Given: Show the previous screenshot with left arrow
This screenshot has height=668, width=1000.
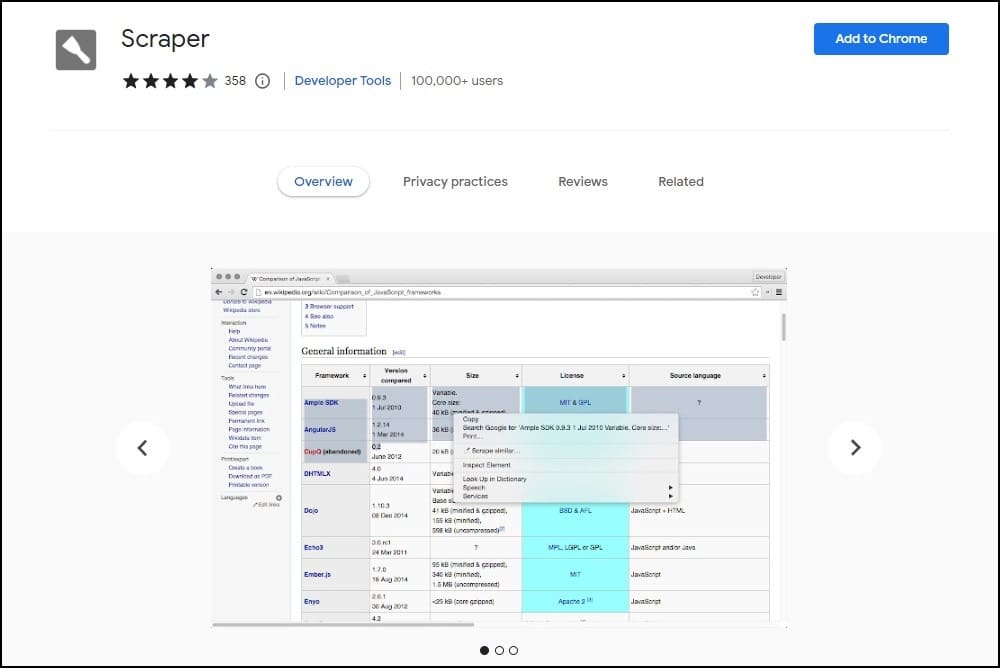Looking at the screenshot, I should [x=143, y=448].
